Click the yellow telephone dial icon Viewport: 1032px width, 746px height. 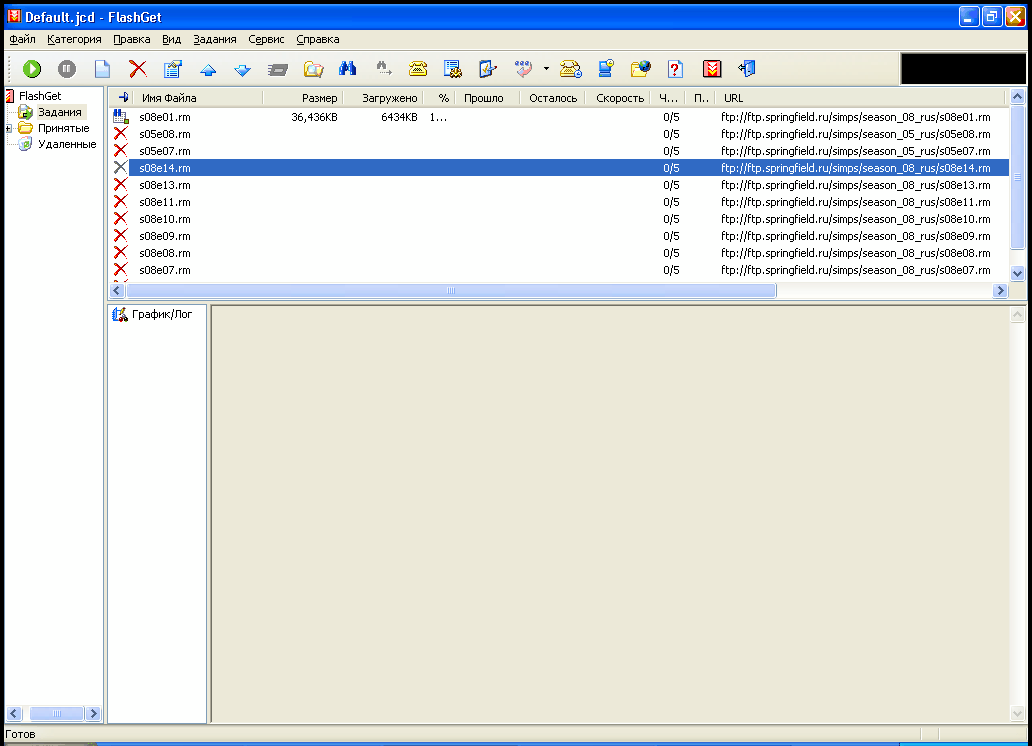tap(418, 68)
